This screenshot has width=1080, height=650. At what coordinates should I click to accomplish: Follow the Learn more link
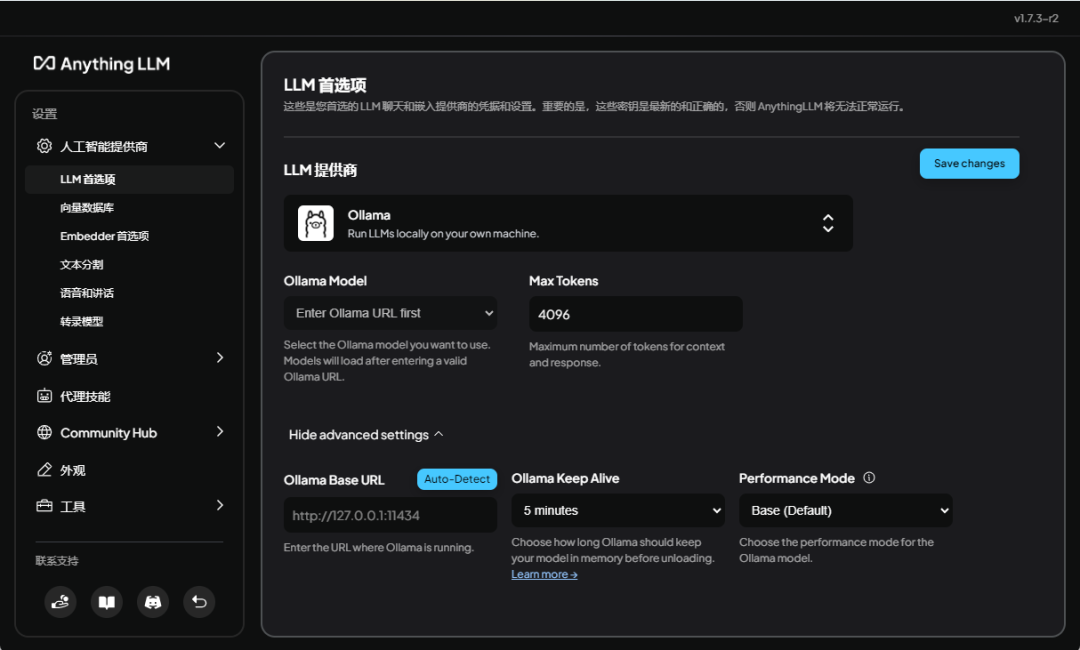(x=544, y=574)
